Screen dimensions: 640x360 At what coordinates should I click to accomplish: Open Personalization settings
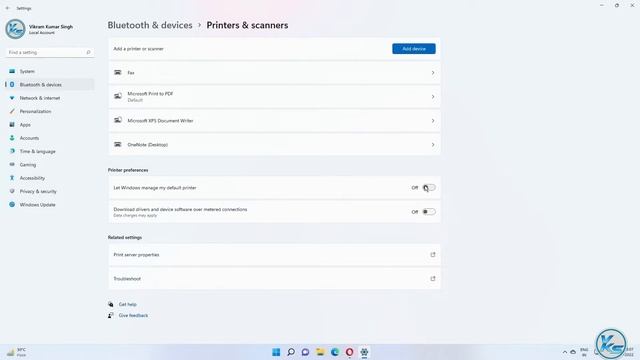tap(49, 111)
